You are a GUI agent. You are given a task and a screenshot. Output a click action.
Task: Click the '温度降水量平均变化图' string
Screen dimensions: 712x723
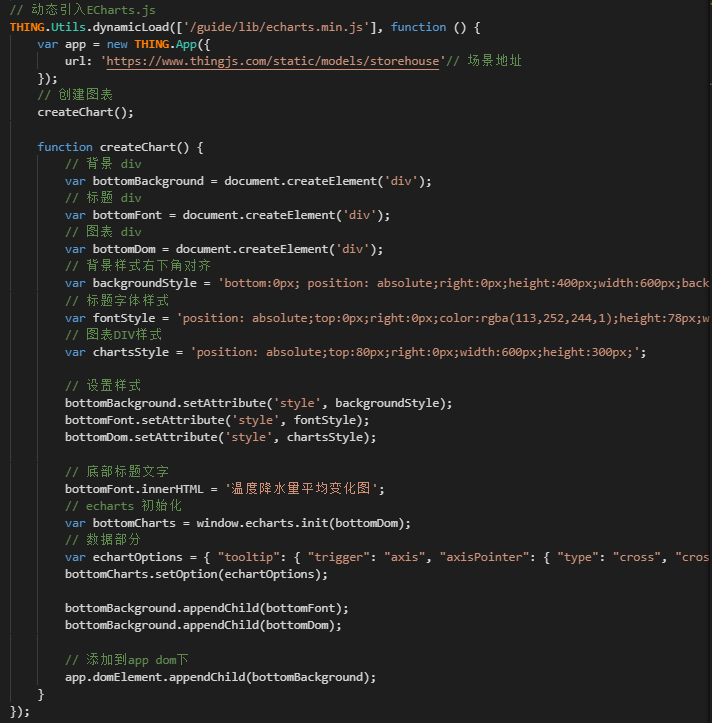point(301,489)
